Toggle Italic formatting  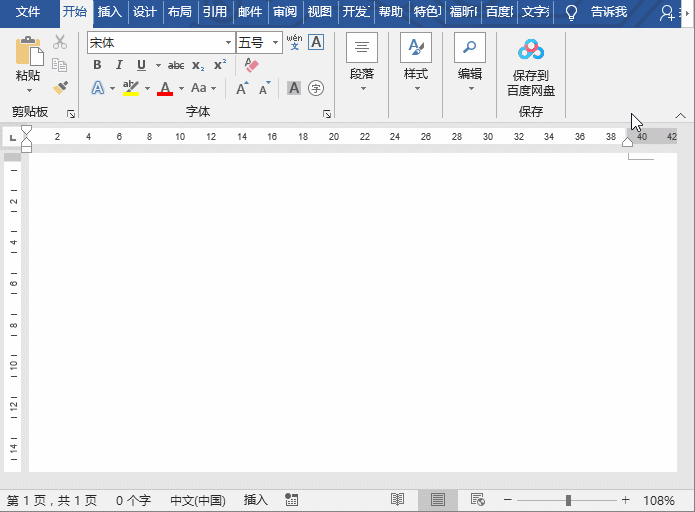point(119,65)
